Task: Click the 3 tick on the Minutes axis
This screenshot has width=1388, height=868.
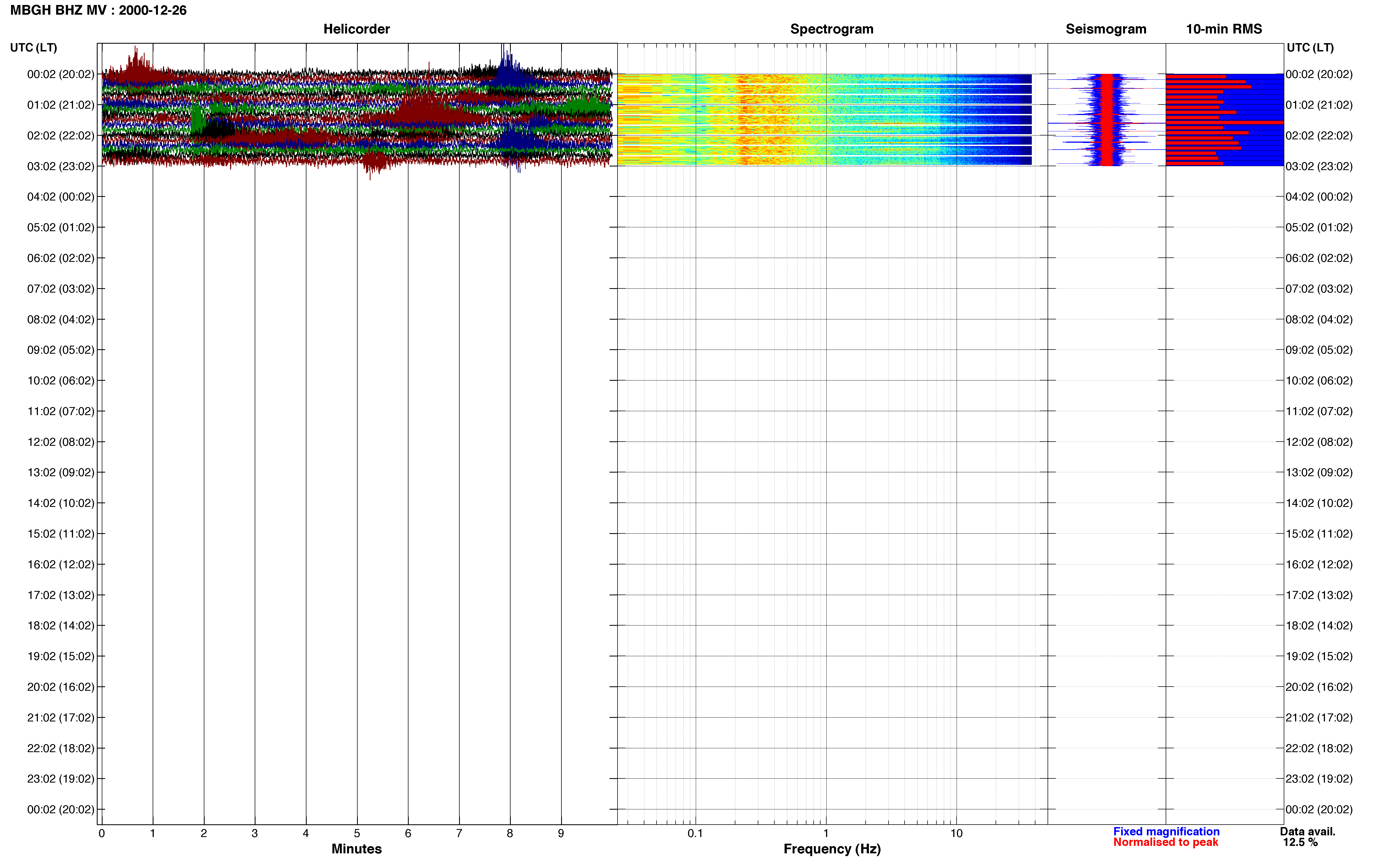Action: [x=255, y=833]
